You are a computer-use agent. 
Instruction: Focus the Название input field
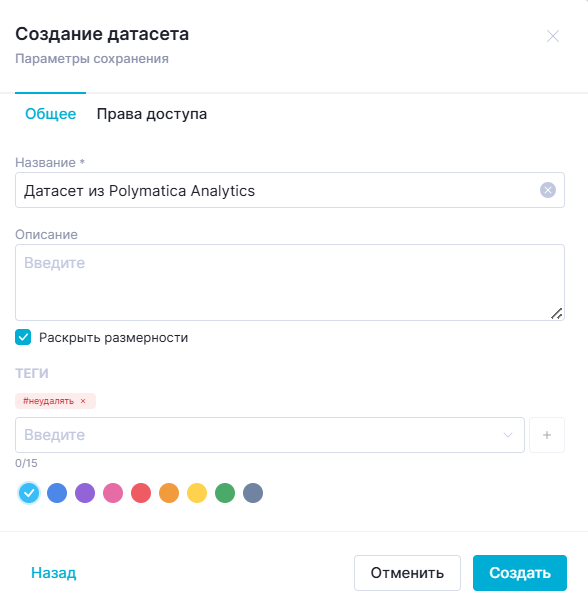(x=290, y=190)
